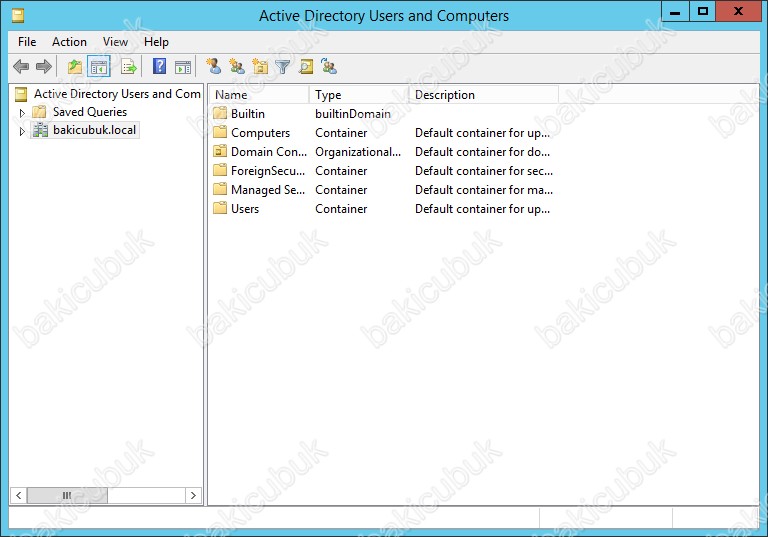Click the title bar application icon
The height and width of the screenshot is (537, 768).
[x=18, y=16]
